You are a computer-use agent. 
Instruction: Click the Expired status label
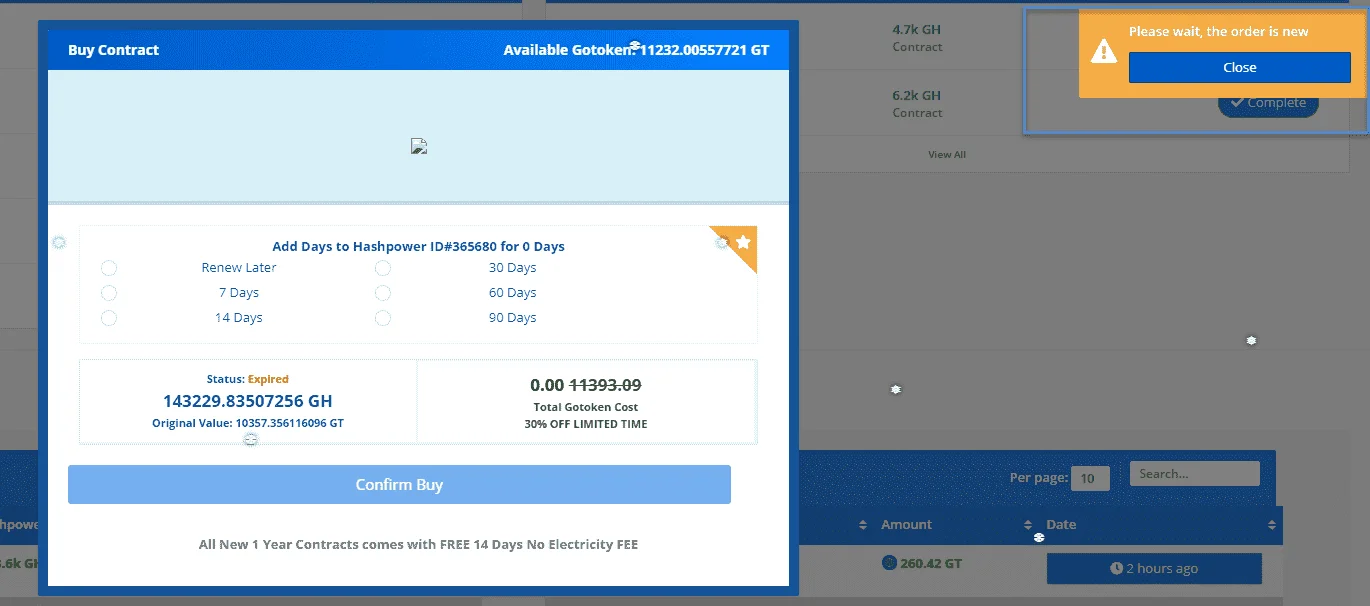pyautogui.click(x=268, y=379)
